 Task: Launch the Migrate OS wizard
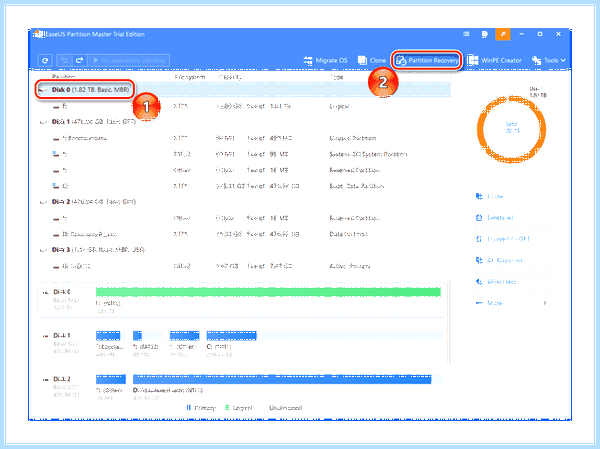[x=325, y=60]
